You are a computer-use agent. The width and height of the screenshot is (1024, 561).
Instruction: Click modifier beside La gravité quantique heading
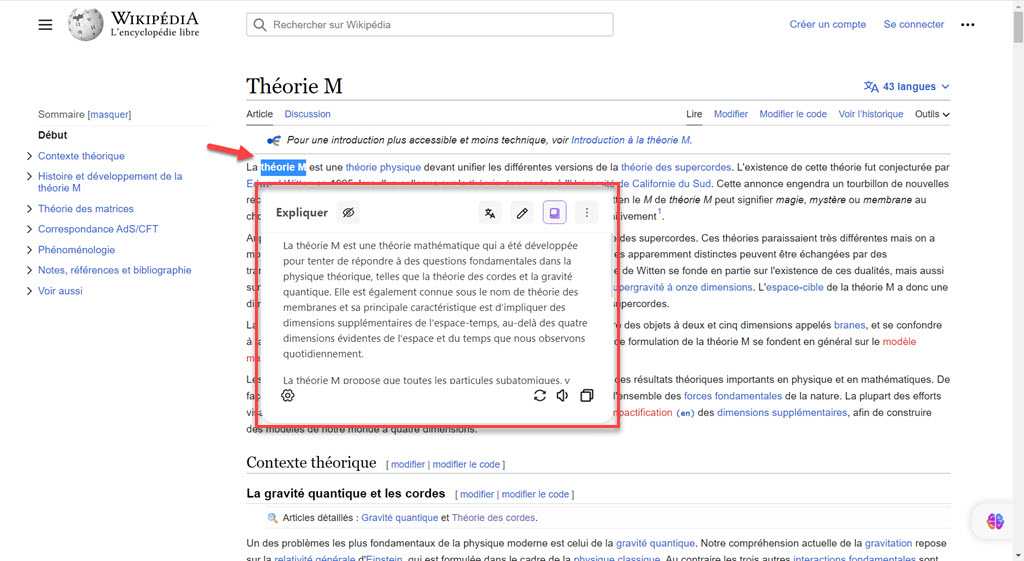[x=477, y=494]
